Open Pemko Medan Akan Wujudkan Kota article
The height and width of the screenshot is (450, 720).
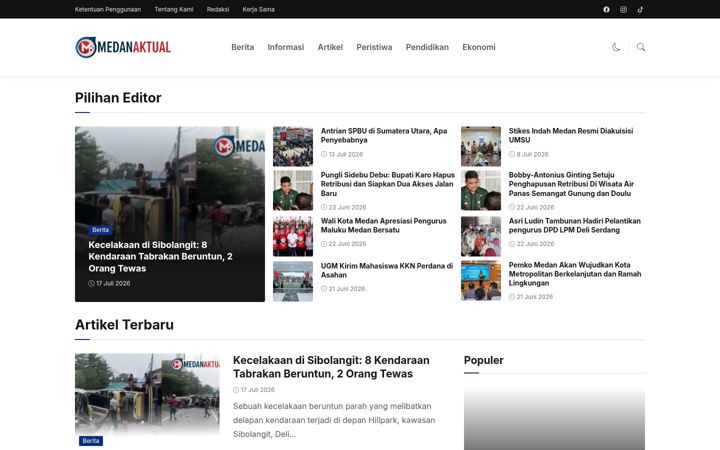click(x=575, y=274)
